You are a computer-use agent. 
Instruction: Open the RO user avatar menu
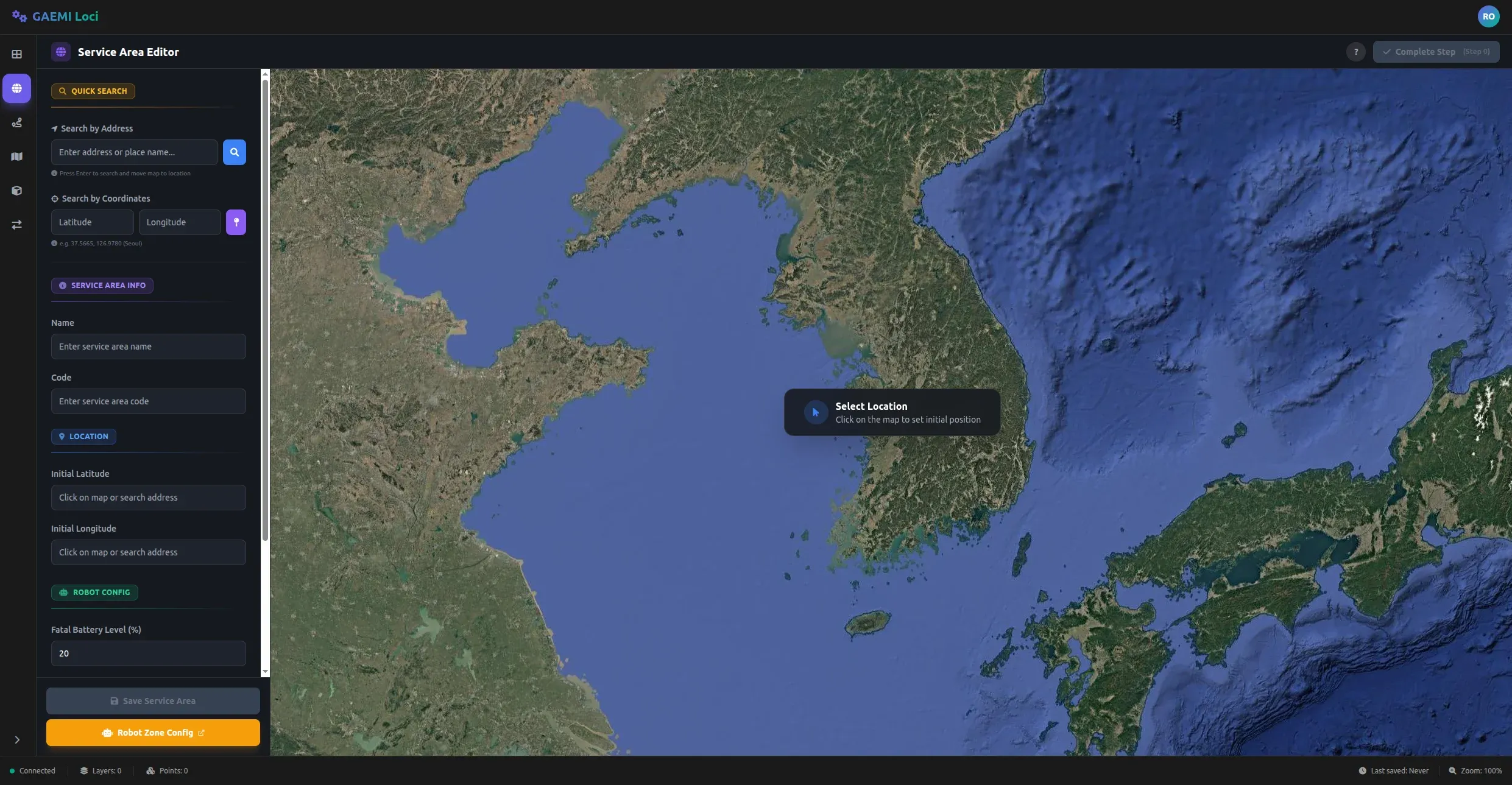click(1489, 16)
